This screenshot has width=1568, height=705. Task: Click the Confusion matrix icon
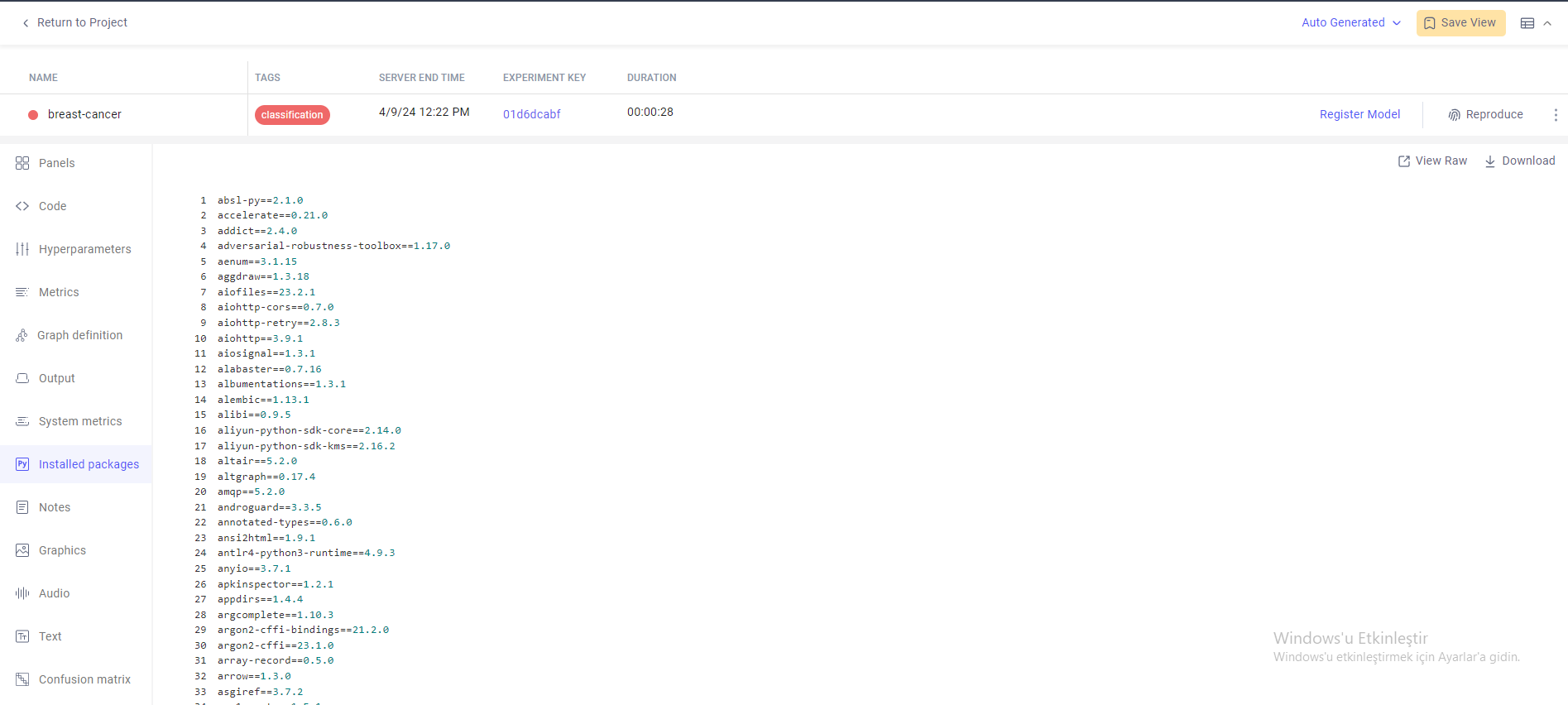(22, 679)
